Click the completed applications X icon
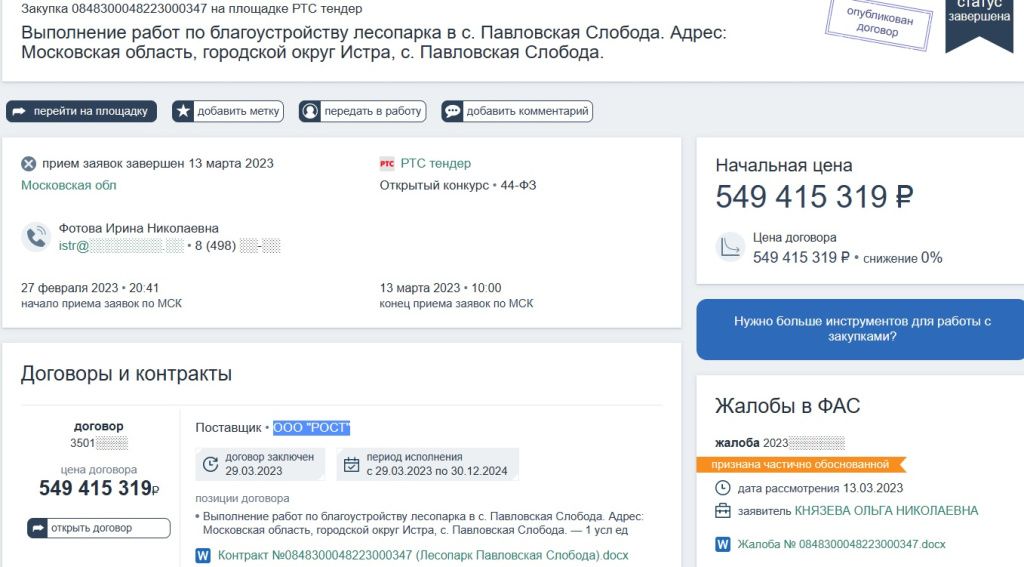 [29, 164]
